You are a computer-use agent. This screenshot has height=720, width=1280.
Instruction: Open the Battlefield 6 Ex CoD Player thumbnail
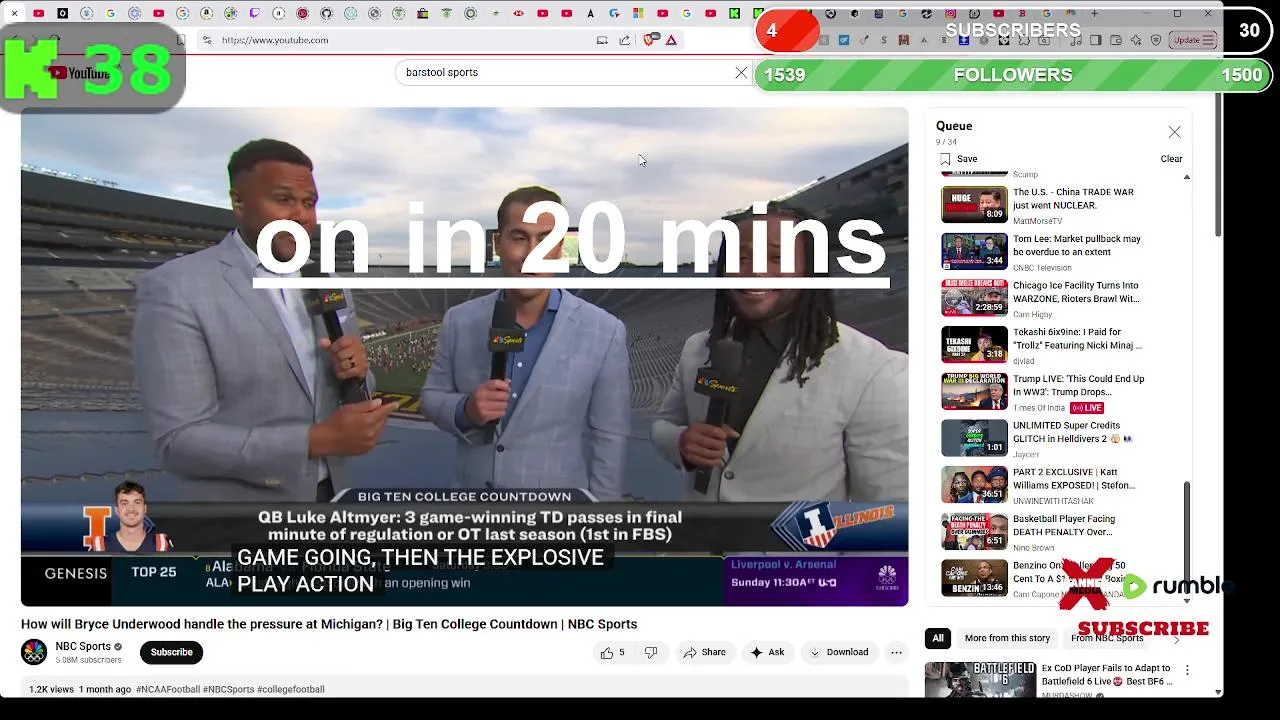click(980, 680)
